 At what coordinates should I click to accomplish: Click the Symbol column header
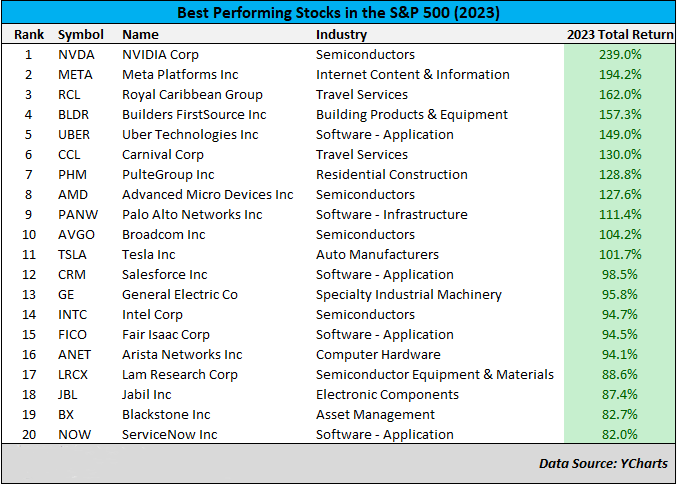(x=81, y=35)
